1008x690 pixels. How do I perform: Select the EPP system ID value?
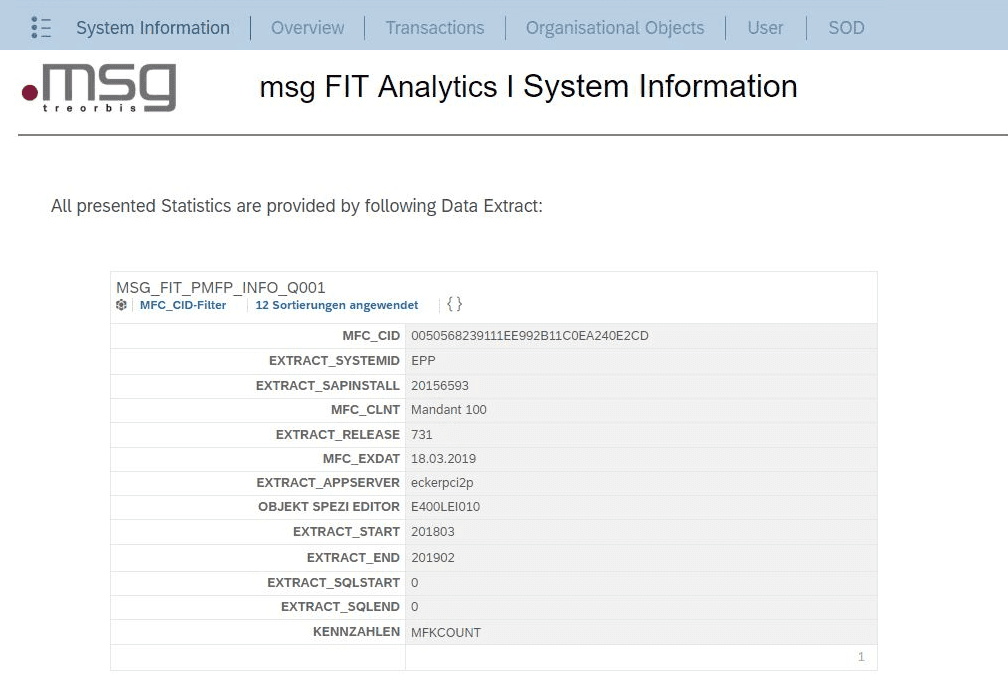pos(423,361)
